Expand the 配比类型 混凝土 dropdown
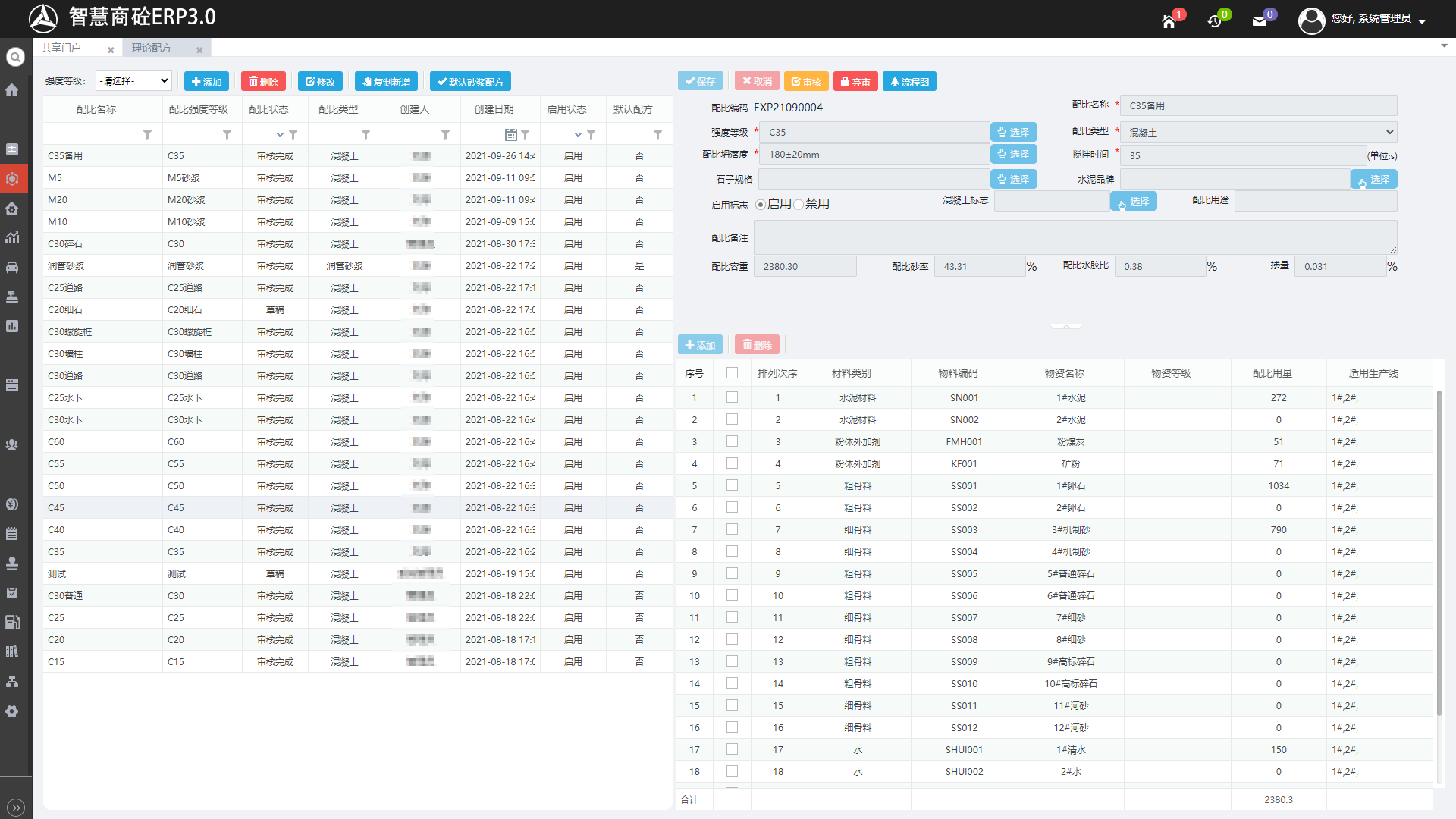The height and width of the screenshot is (819, 1456). (1258, 132)
